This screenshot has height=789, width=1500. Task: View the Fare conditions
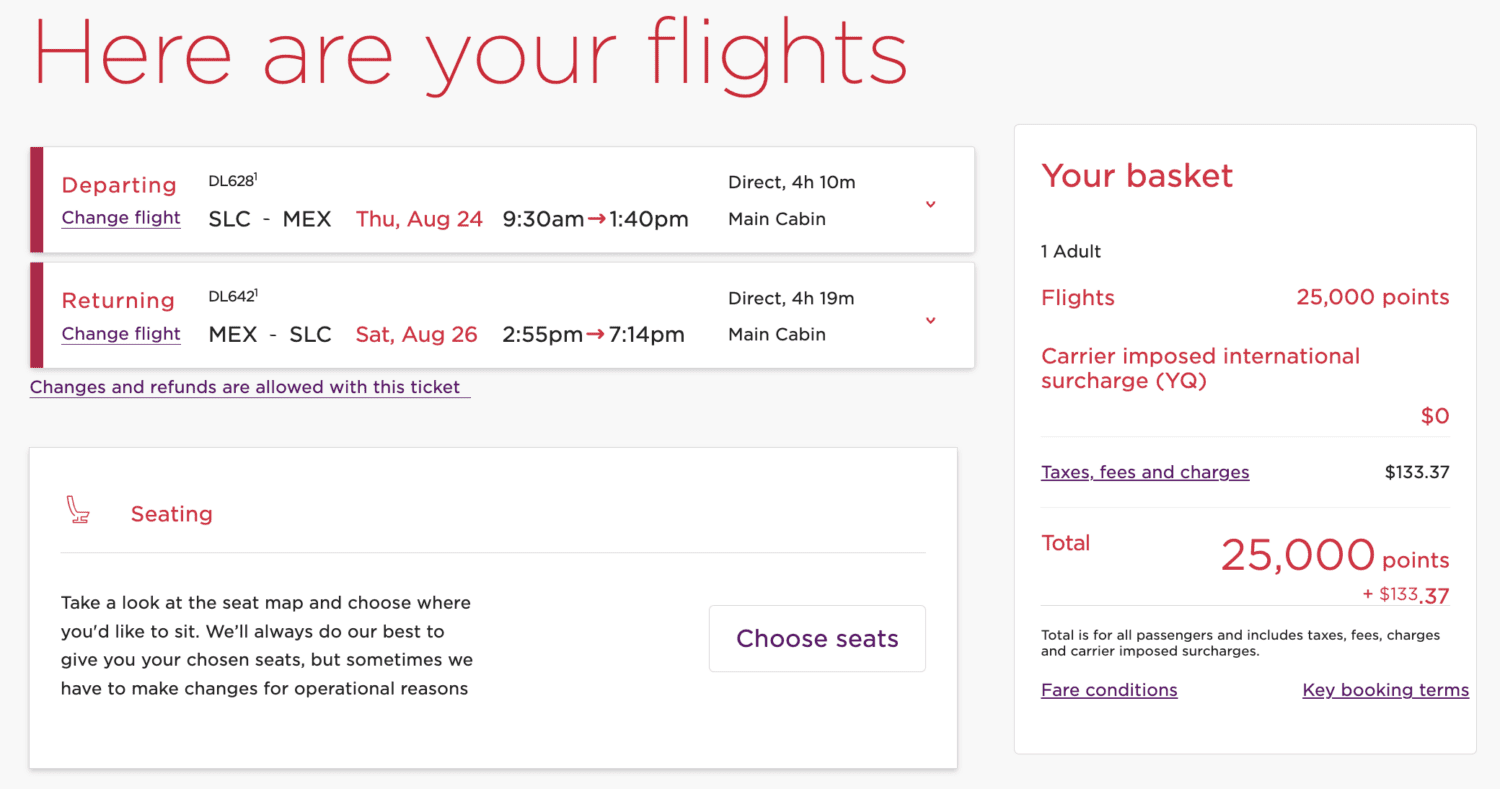coord(1109,689)
